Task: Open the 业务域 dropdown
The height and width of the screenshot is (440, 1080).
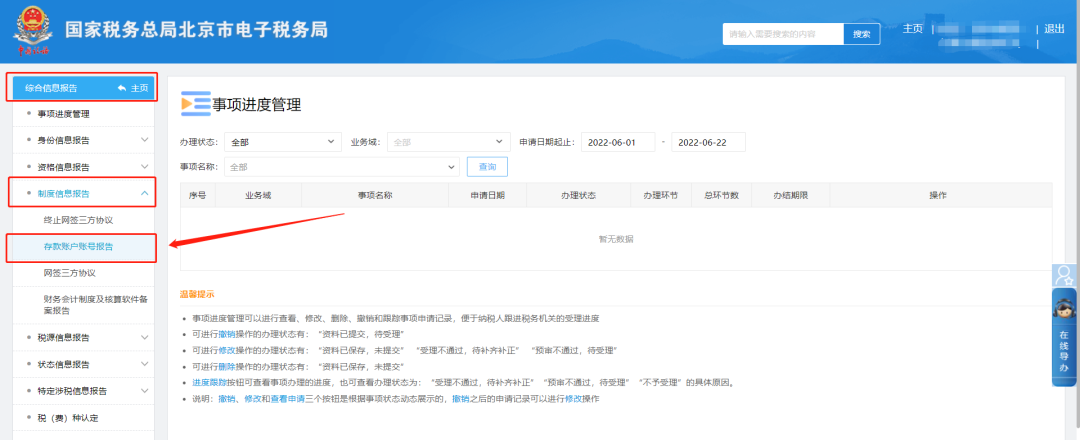Action: pyautogui.click(x=448, y=143)
